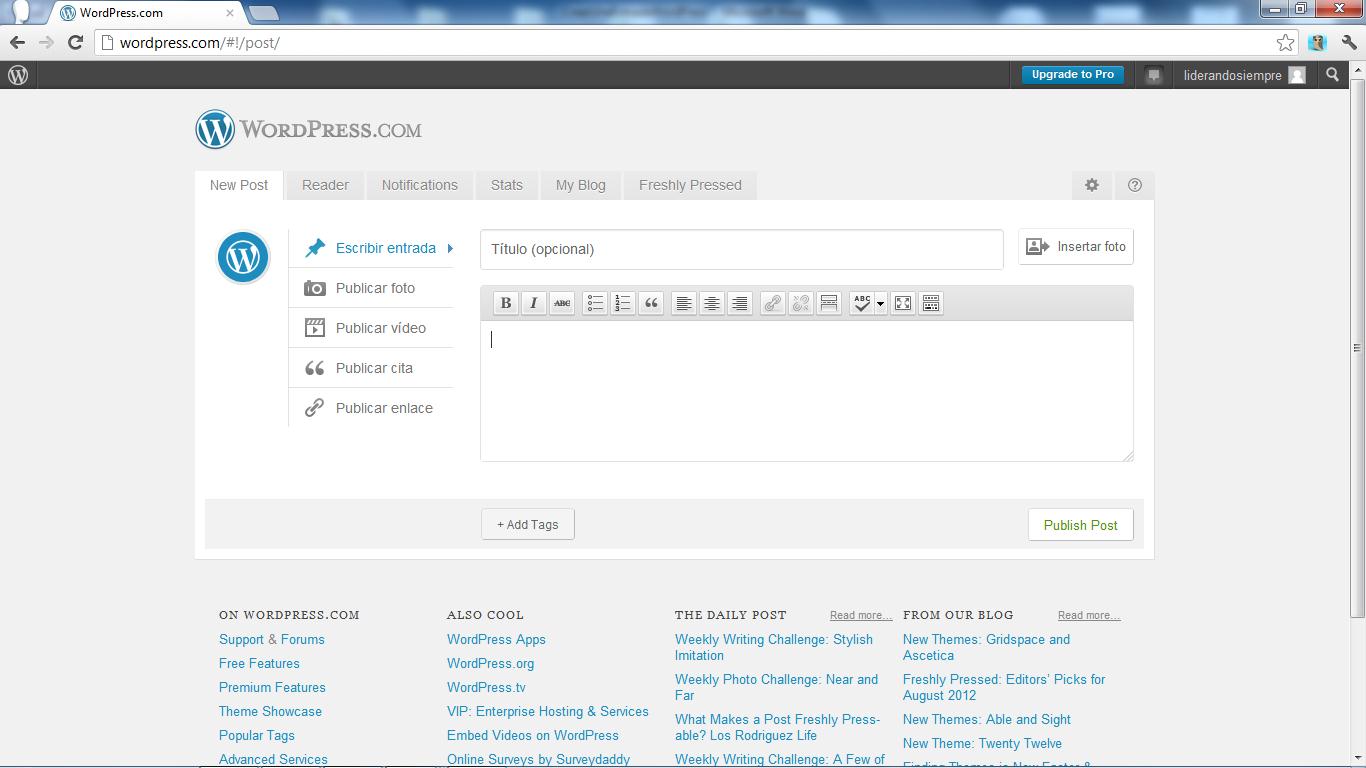Screen dimensions: 1366x768
Task: Click the insert link icon in the toolbar
Action: click(x=773, y=303)
